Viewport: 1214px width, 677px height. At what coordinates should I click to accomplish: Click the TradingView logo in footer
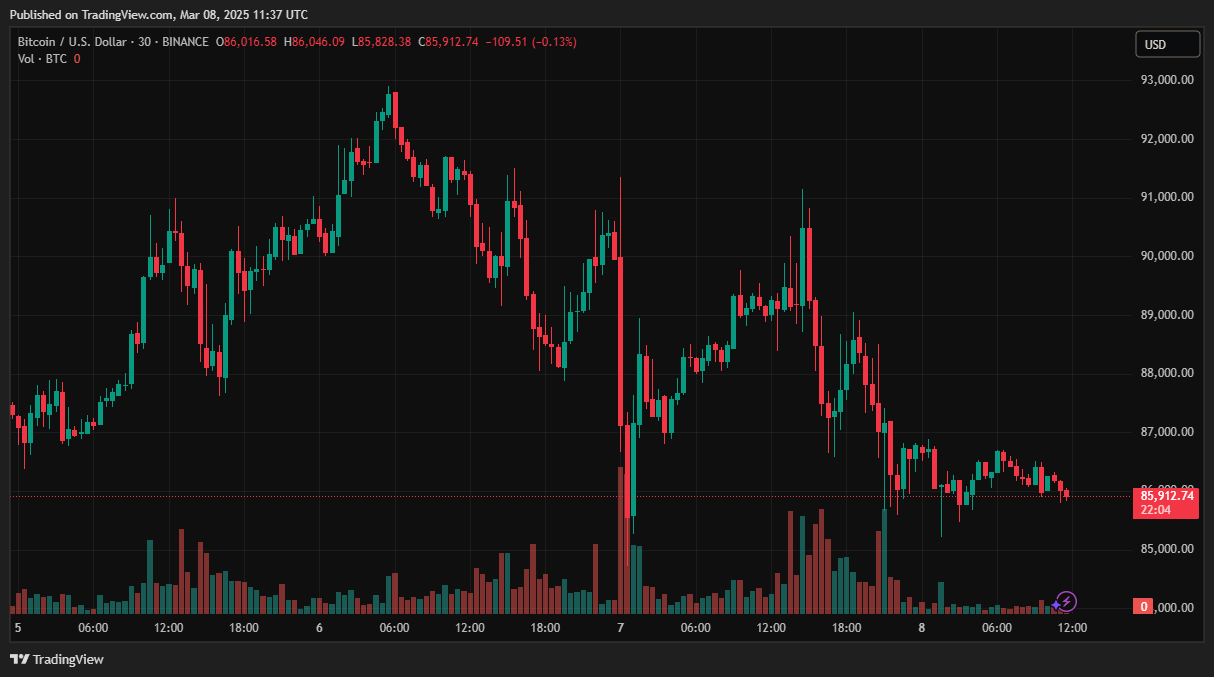57,659
